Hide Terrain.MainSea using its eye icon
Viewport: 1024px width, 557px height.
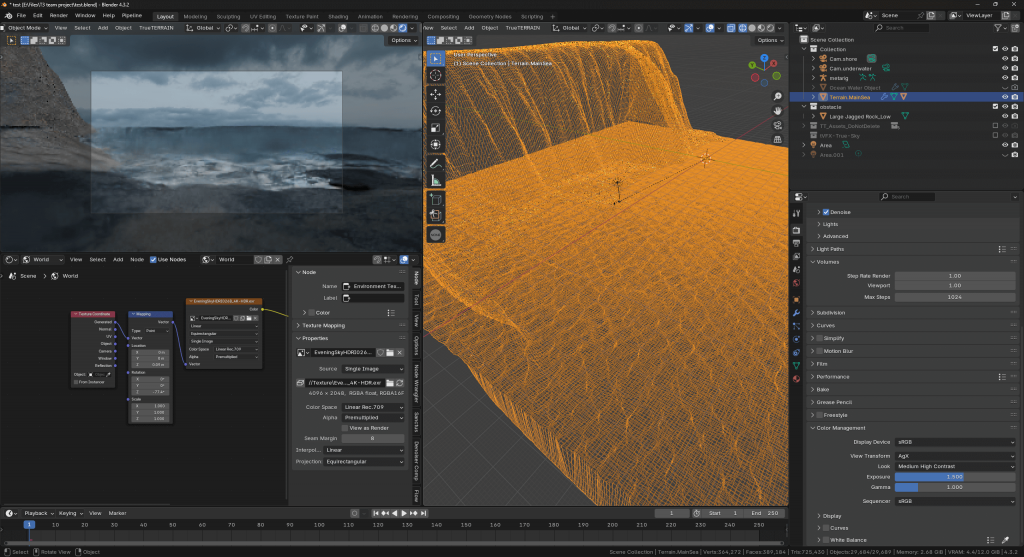[x=1004, y=97]
